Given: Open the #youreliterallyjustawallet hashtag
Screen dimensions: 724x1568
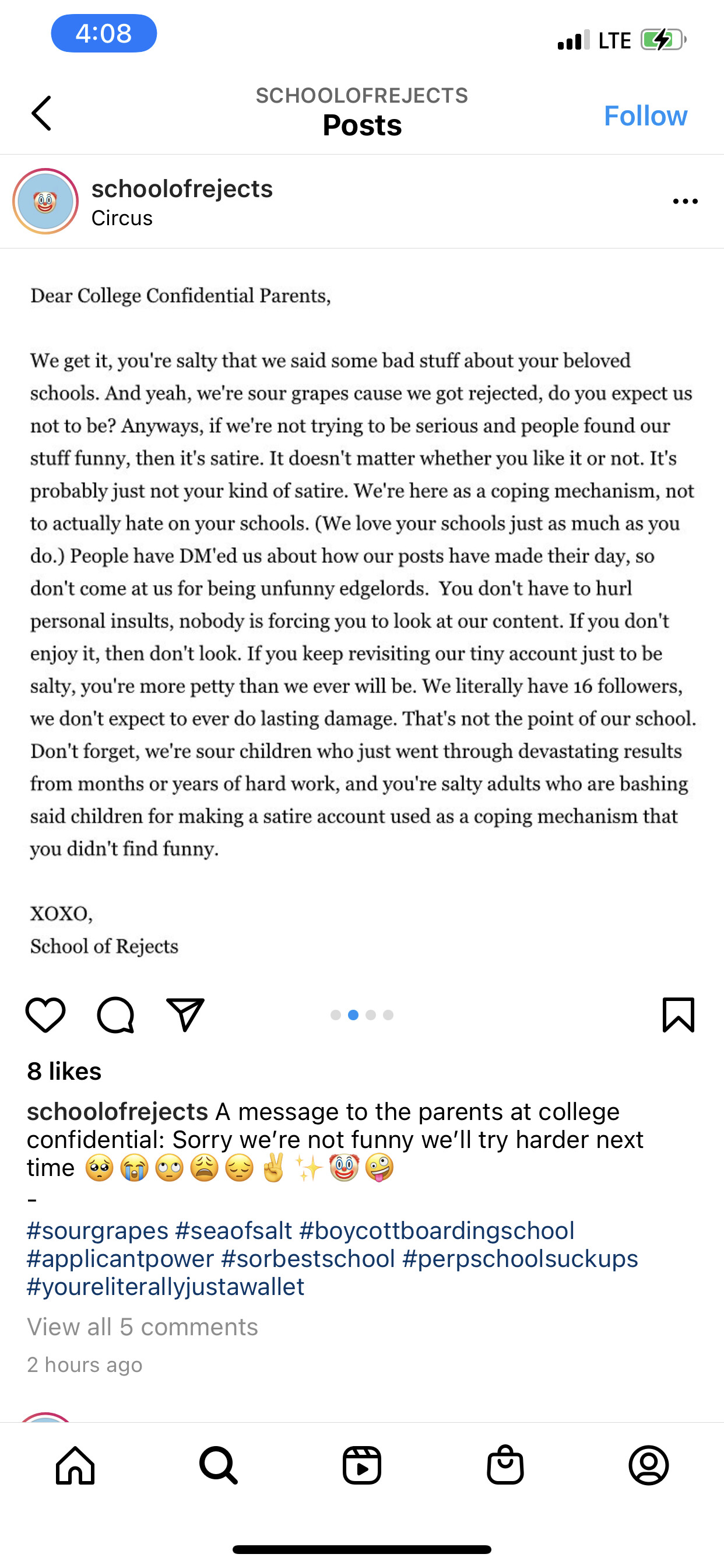Looking at the screenshot, I should (x=166, y=1286).
